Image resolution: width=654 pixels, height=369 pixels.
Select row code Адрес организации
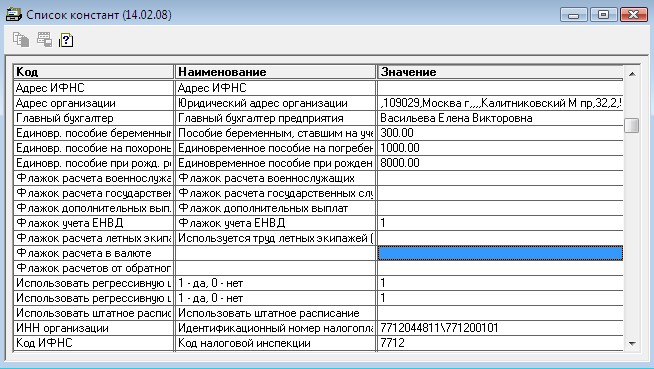click(93, 103)
